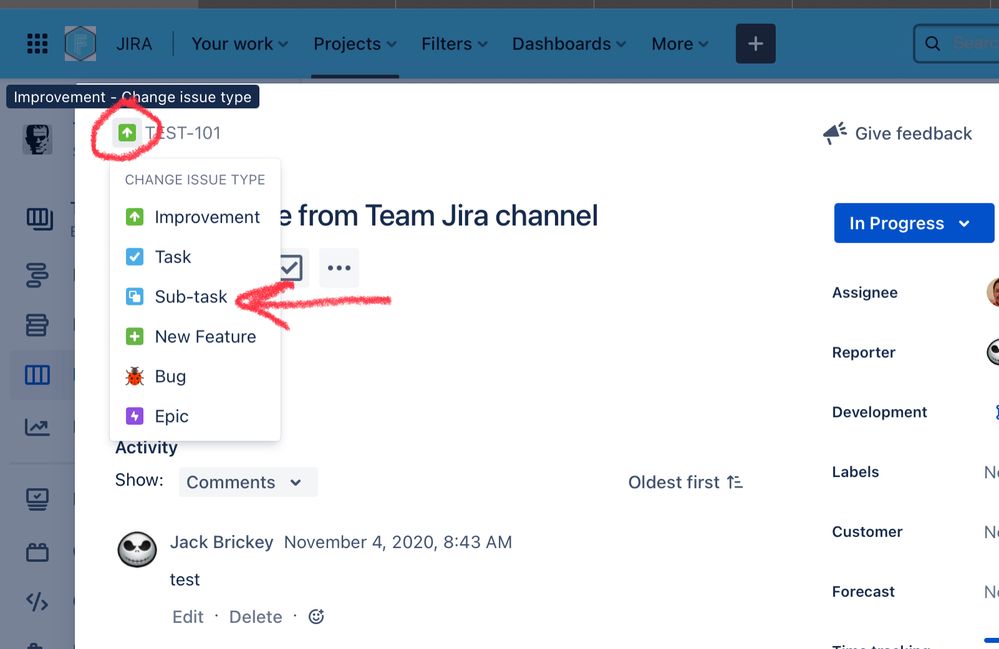Click the Reporter field label
This screenshot has width=999, height=649.
click(x=863, y=353)
